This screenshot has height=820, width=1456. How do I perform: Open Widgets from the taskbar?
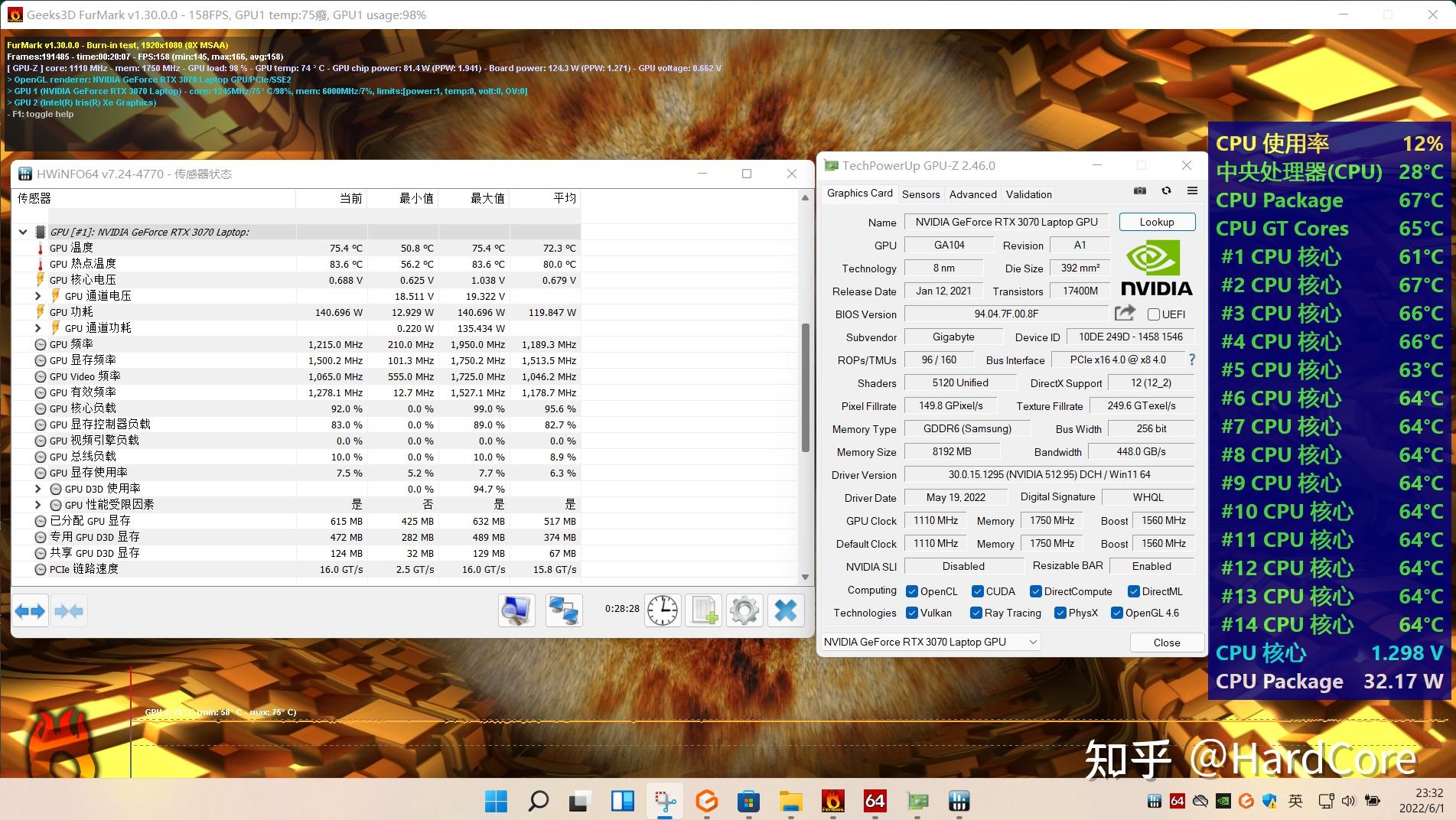pos(622,801)
